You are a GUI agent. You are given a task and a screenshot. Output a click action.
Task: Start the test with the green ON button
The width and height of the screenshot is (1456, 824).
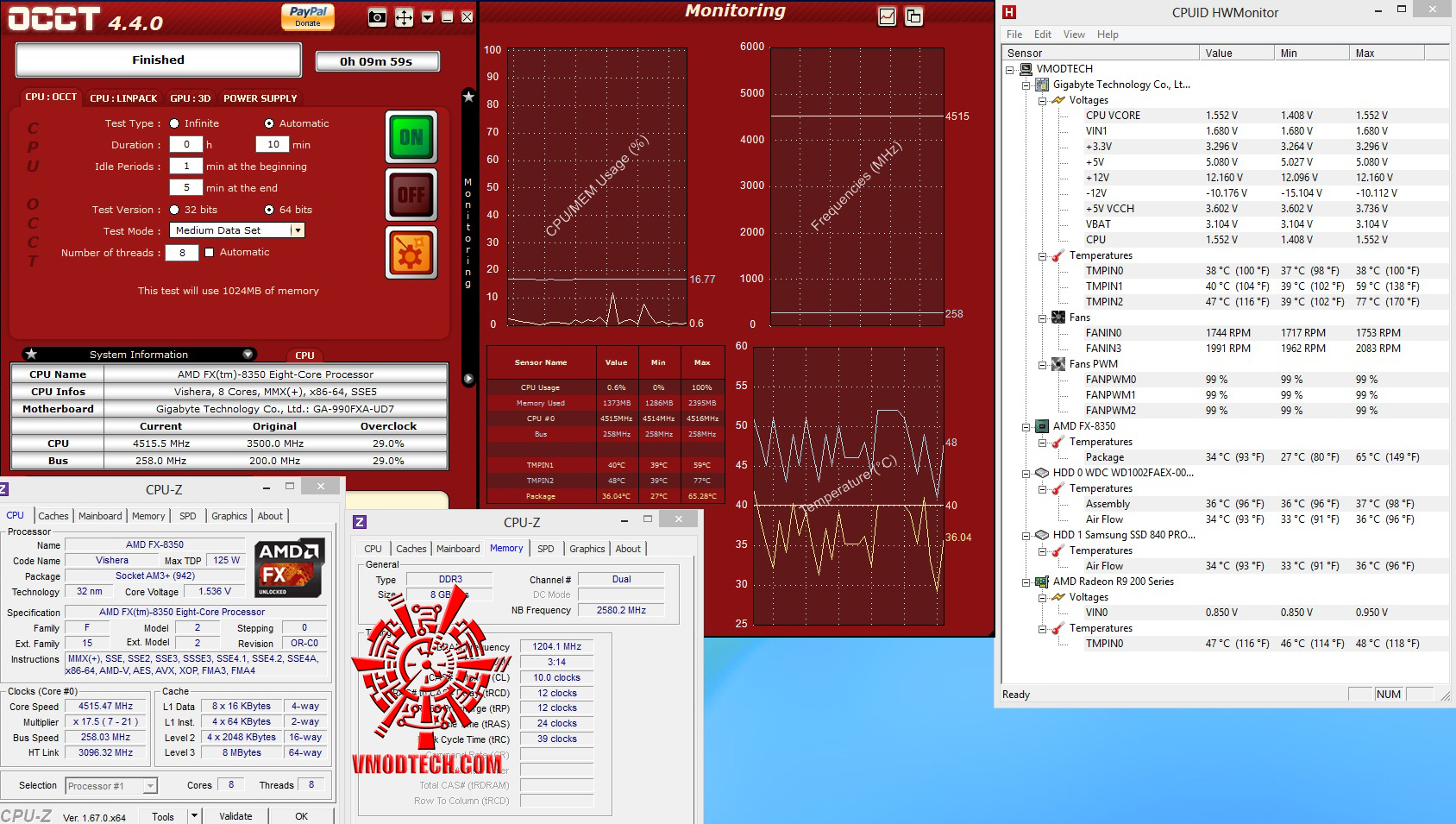click(411, 137)
